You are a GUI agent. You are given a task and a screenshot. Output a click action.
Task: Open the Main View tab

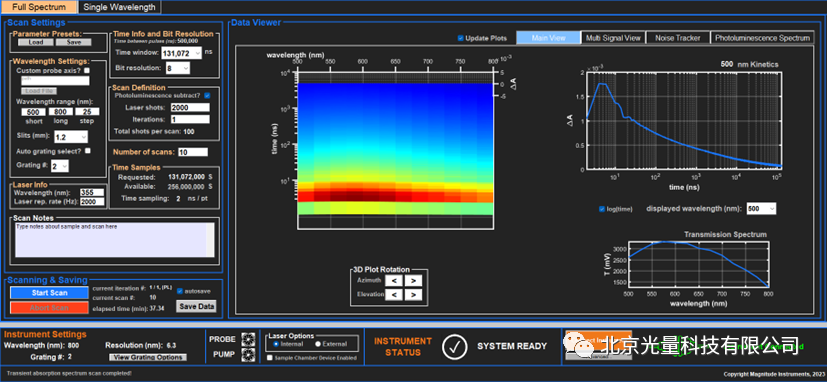pos(548,38)
